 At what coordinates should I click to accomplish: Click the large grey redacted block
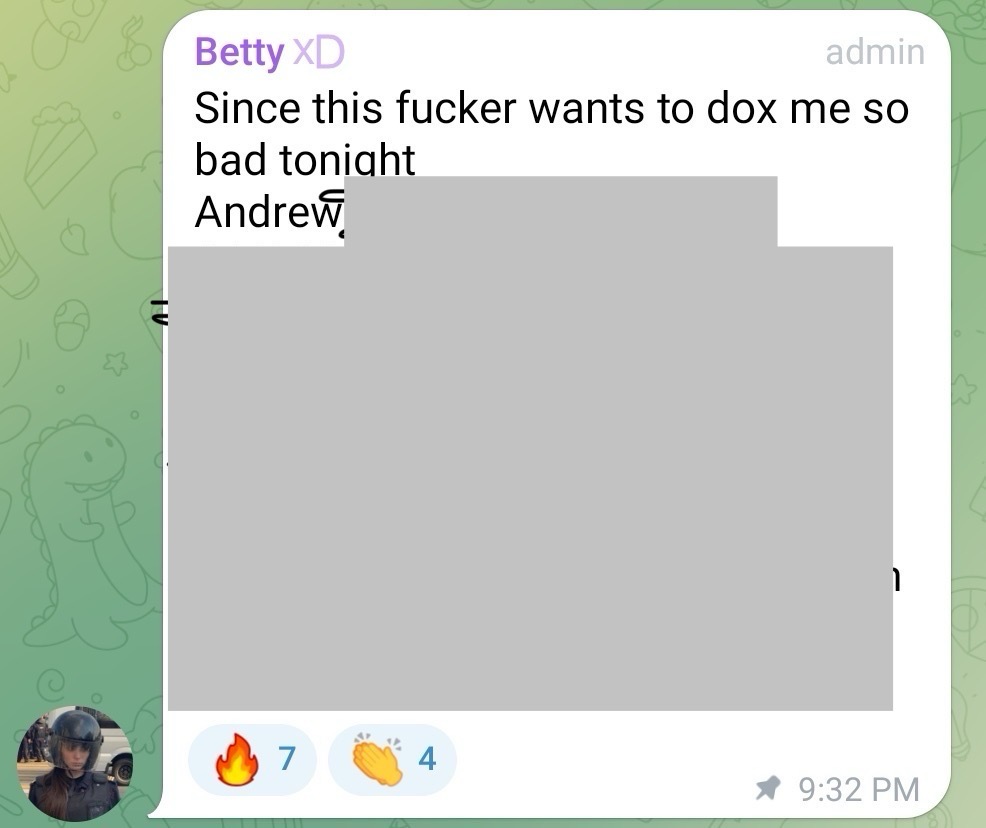pyautogui.click(x=530, y=478)
